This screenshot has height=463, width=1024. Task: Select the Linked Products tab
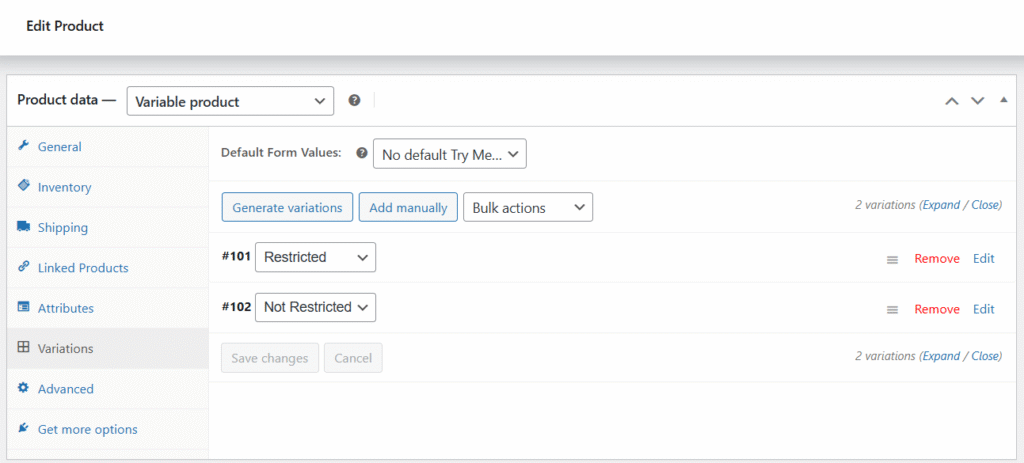[82, 268]
